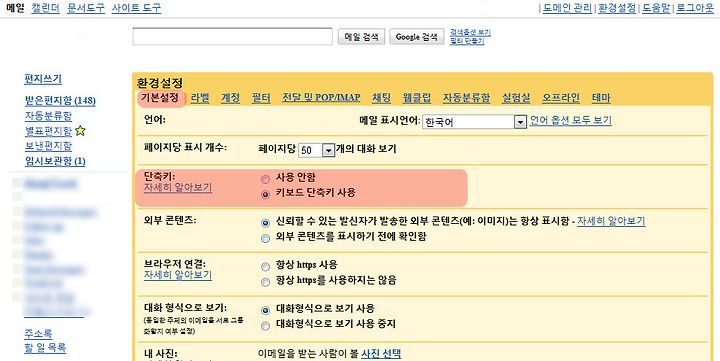Select 항상 https 사용 radio button
Screen dimensions: 720x361
coord(265,266)
